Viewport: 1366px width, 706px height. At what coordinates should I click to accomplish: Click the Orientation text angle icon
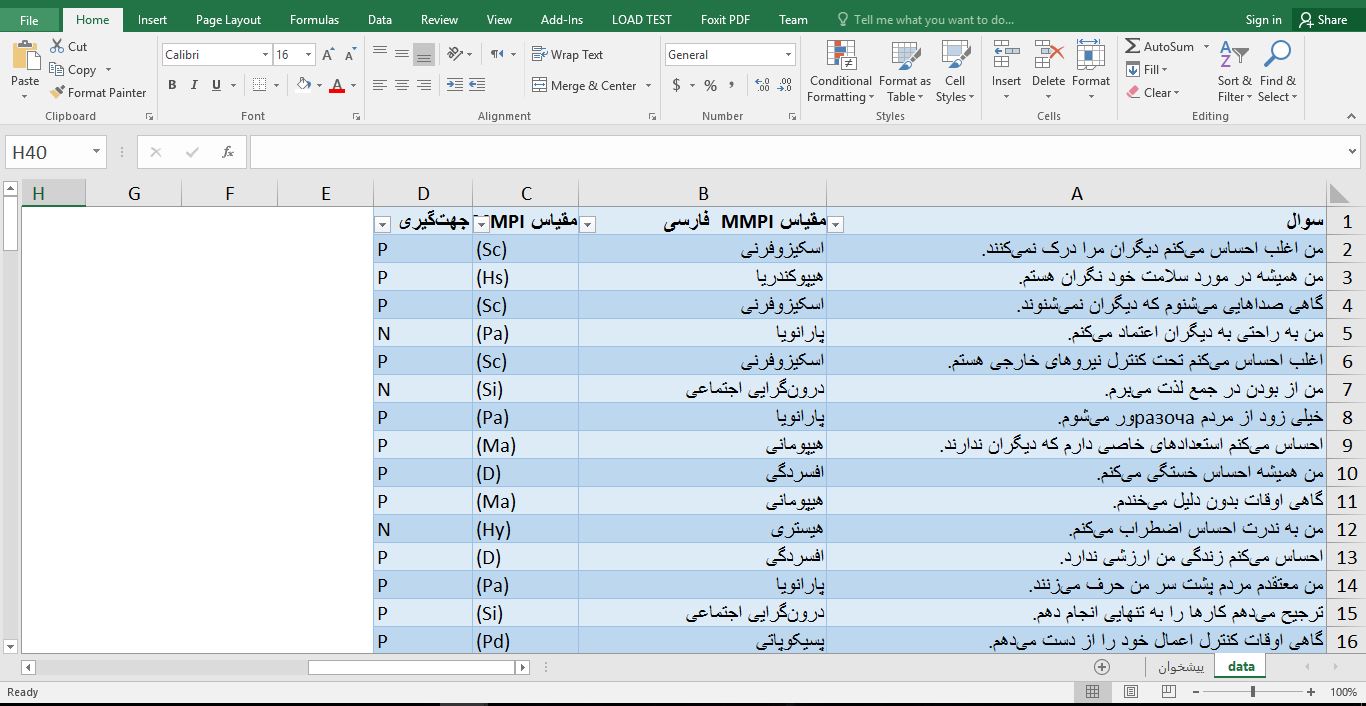coord(456,54)
